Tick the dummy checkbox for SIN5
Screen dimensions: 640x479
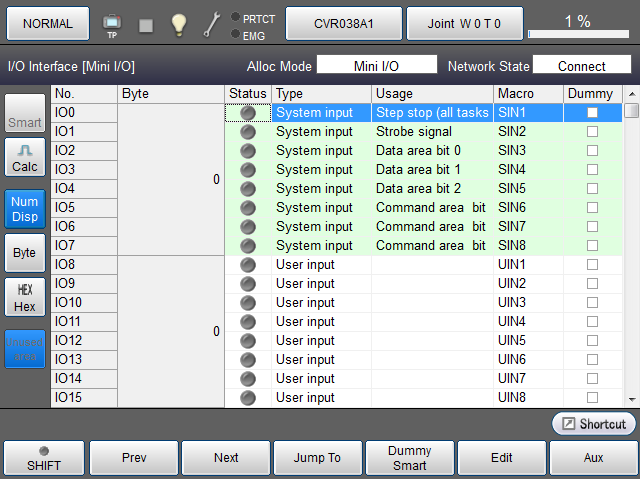[592, 189]
